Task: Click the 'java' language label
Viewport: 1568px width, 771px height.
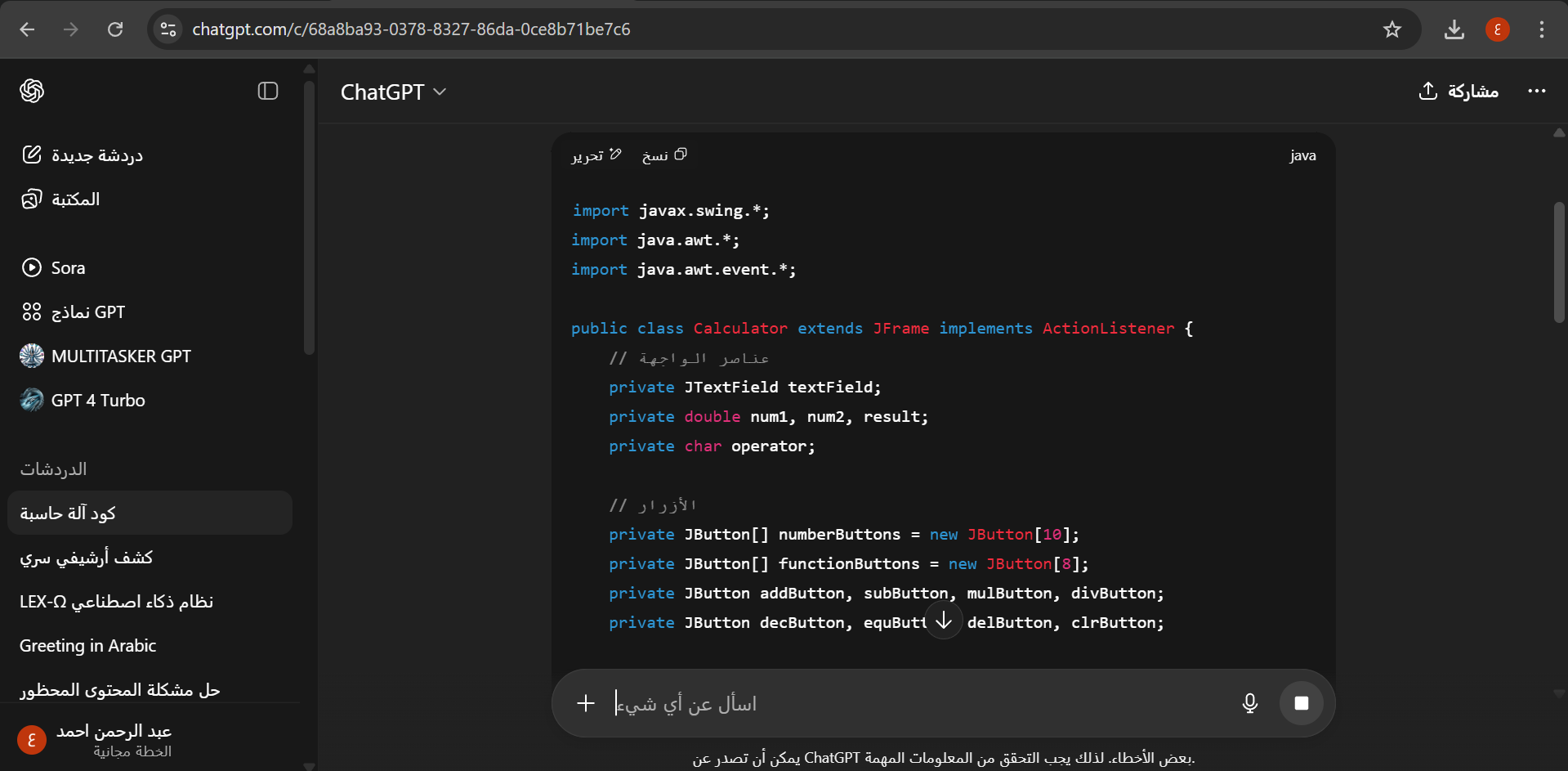Action: (1303, 155)
